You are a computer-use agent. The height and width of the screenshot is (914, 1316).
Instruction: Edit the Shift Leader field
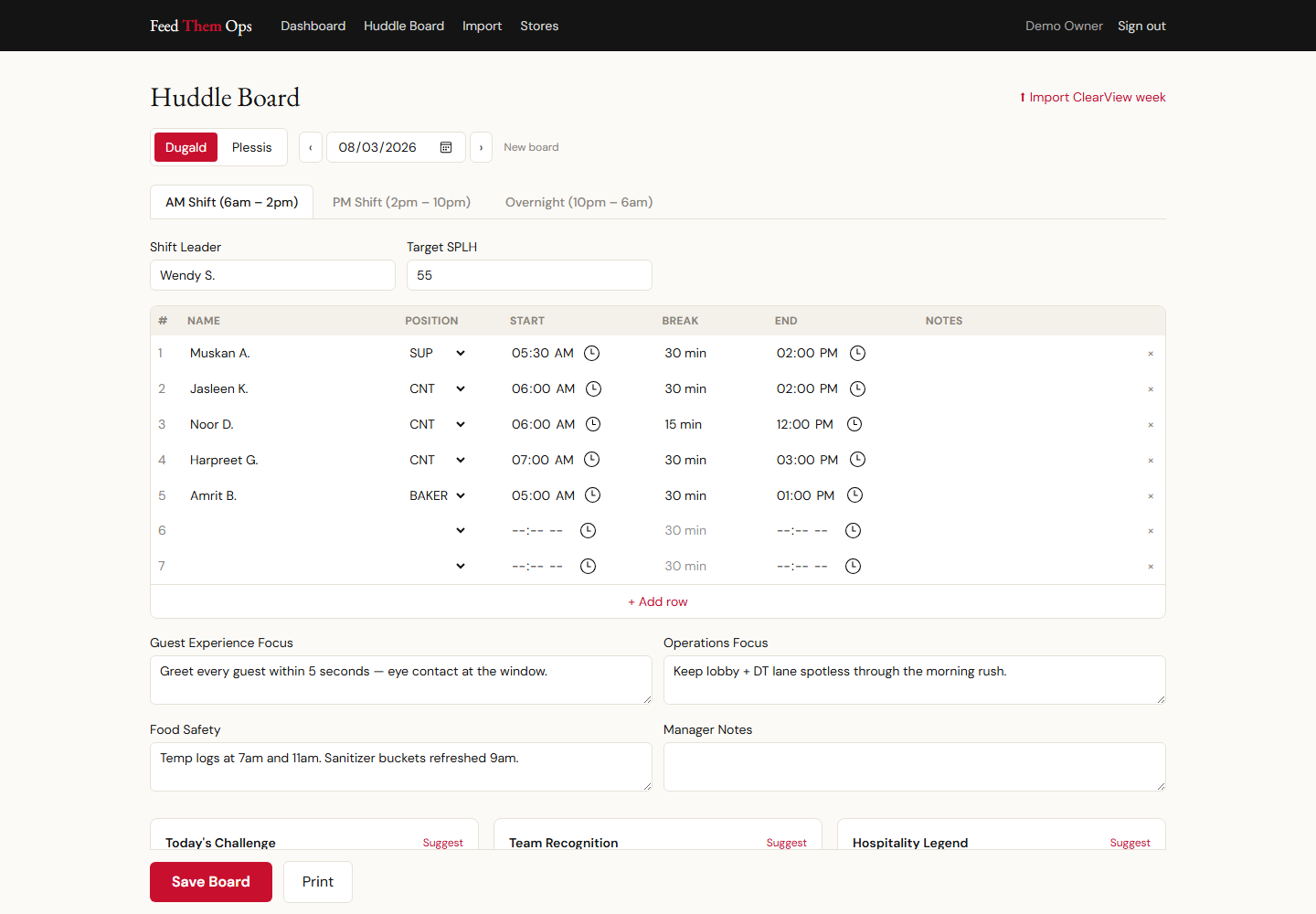coord(272,275)
